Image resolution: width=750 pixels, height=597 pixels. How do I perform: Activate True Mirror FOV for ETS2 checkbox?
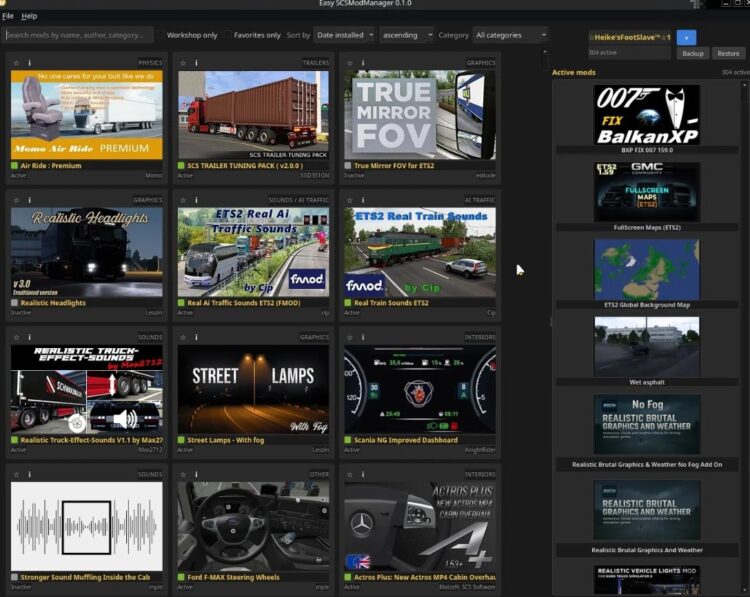tap(348, 166)
